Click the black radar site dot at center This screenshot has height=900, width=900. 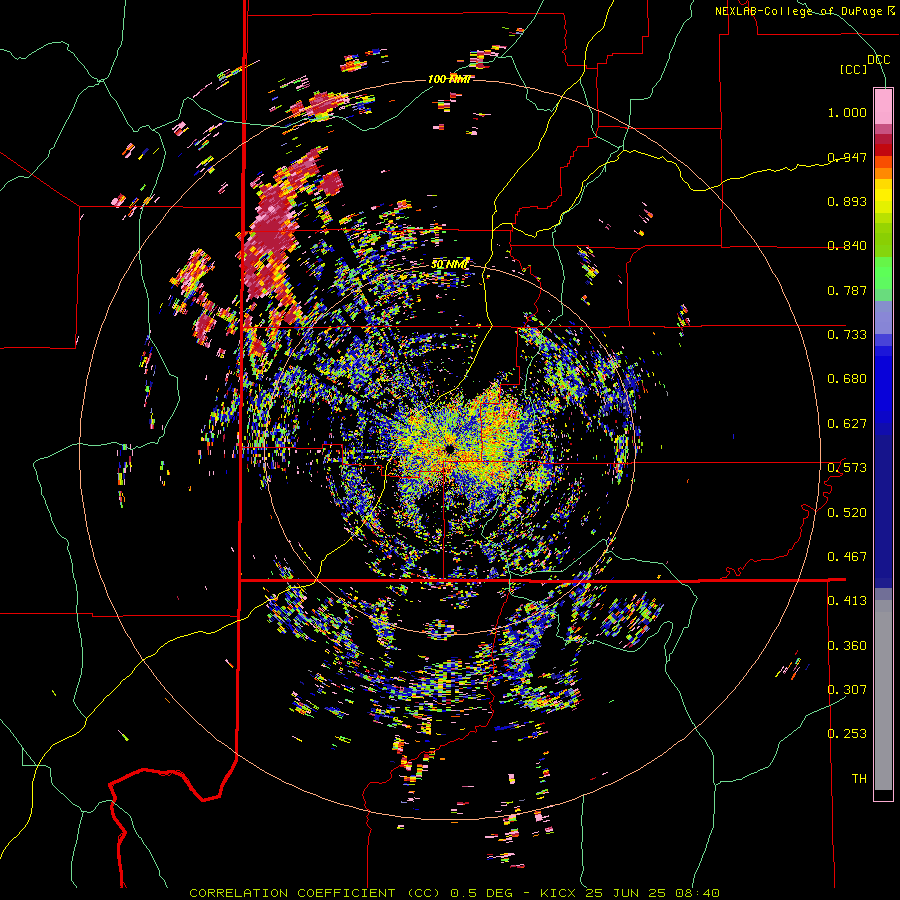[x=449, y=448]
